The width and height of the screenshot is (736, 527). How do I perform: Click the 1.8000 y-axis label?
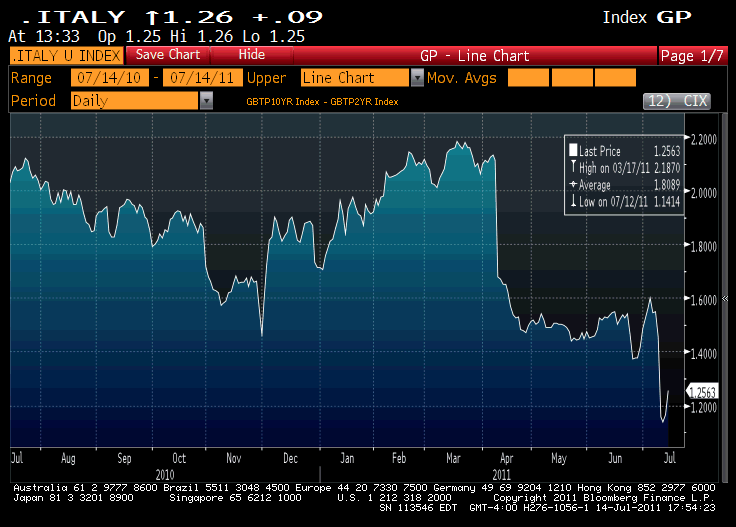coord(703,246)
